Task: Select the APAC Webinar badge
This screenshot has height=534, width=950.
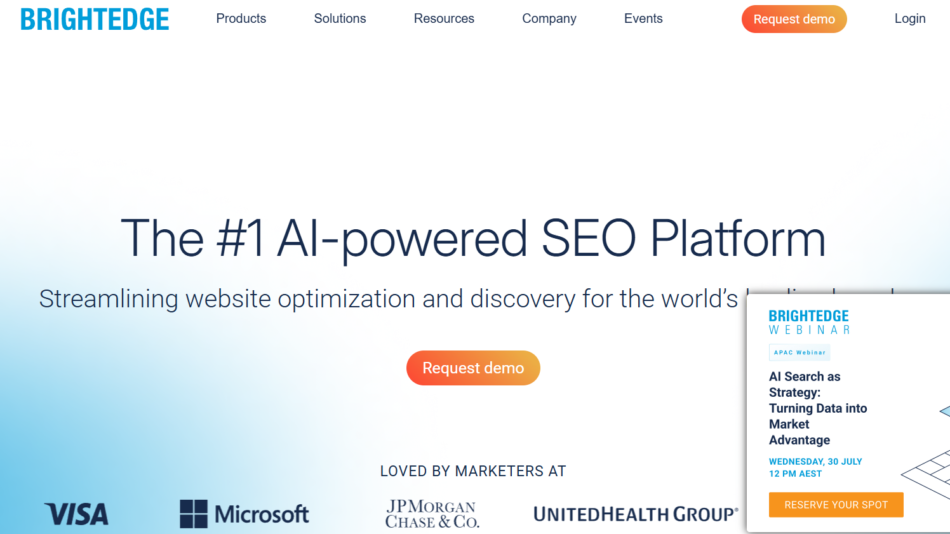Action: 799,352
